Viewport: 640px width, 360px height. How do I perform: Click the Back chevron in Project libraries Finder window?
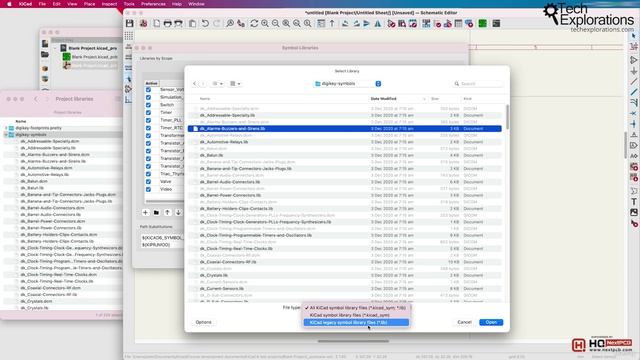pos(36,99)
